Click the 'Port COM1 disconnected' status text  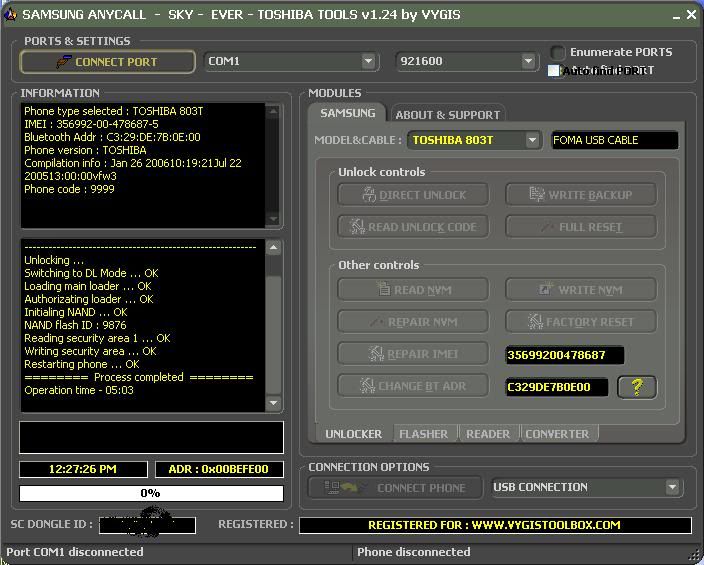75,552
